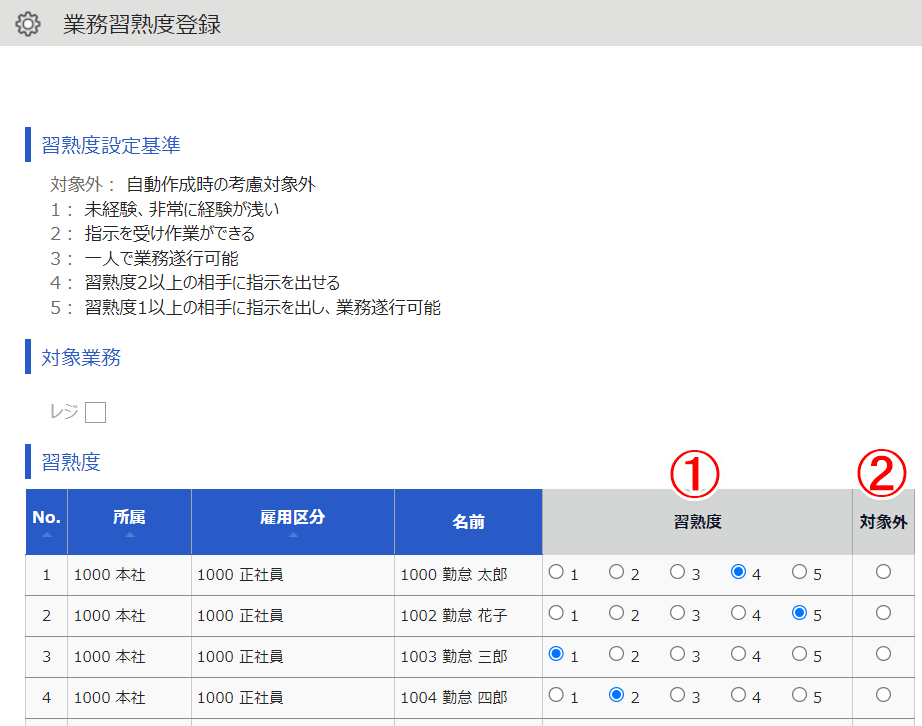Set 勤怠 花子 proficiency to 2
This screenshot has height=726, width=922.
616,613
